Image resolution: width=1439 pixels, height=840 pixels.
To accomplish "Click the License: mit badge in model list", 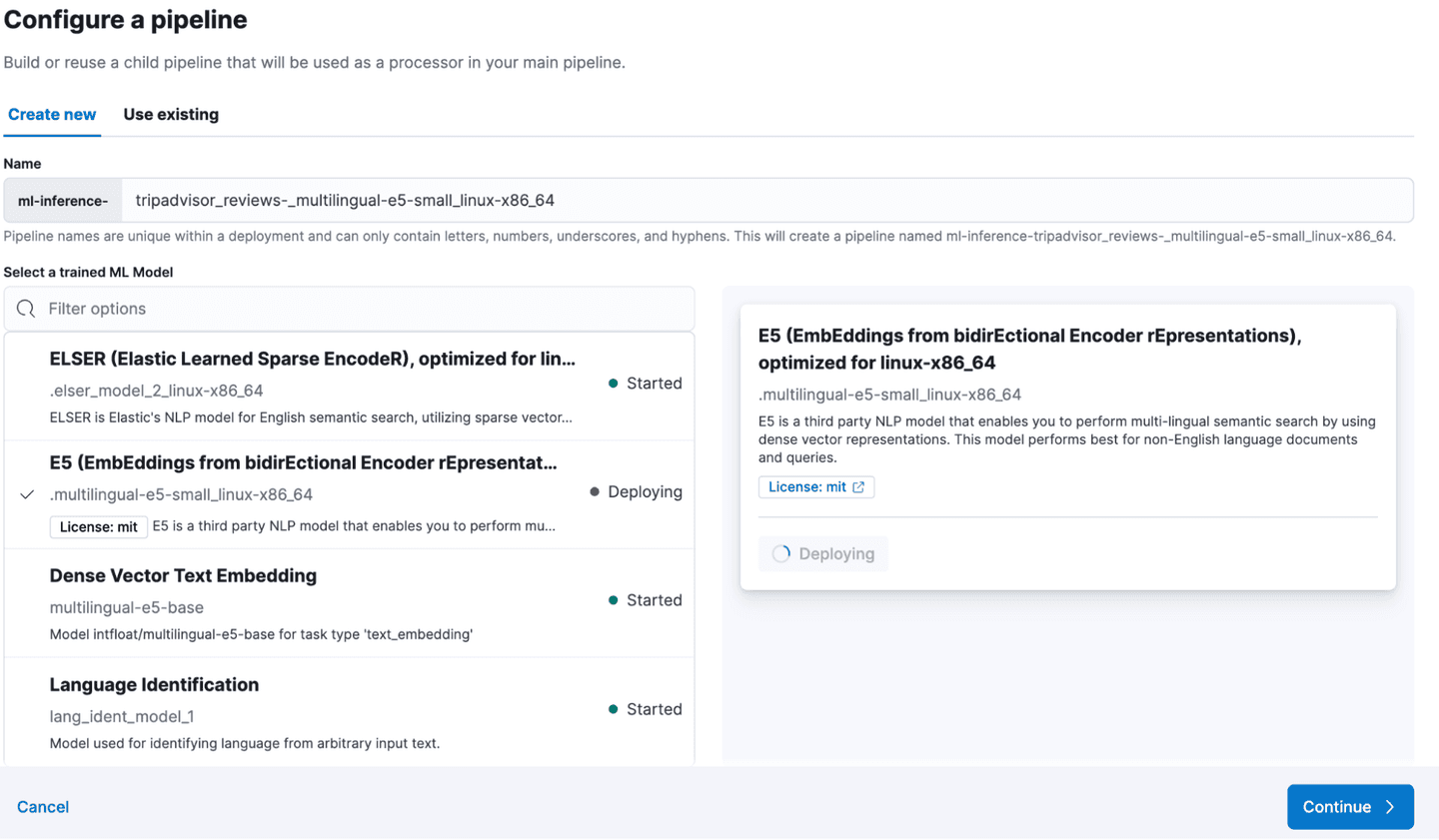I will click(x=99, y=526).
